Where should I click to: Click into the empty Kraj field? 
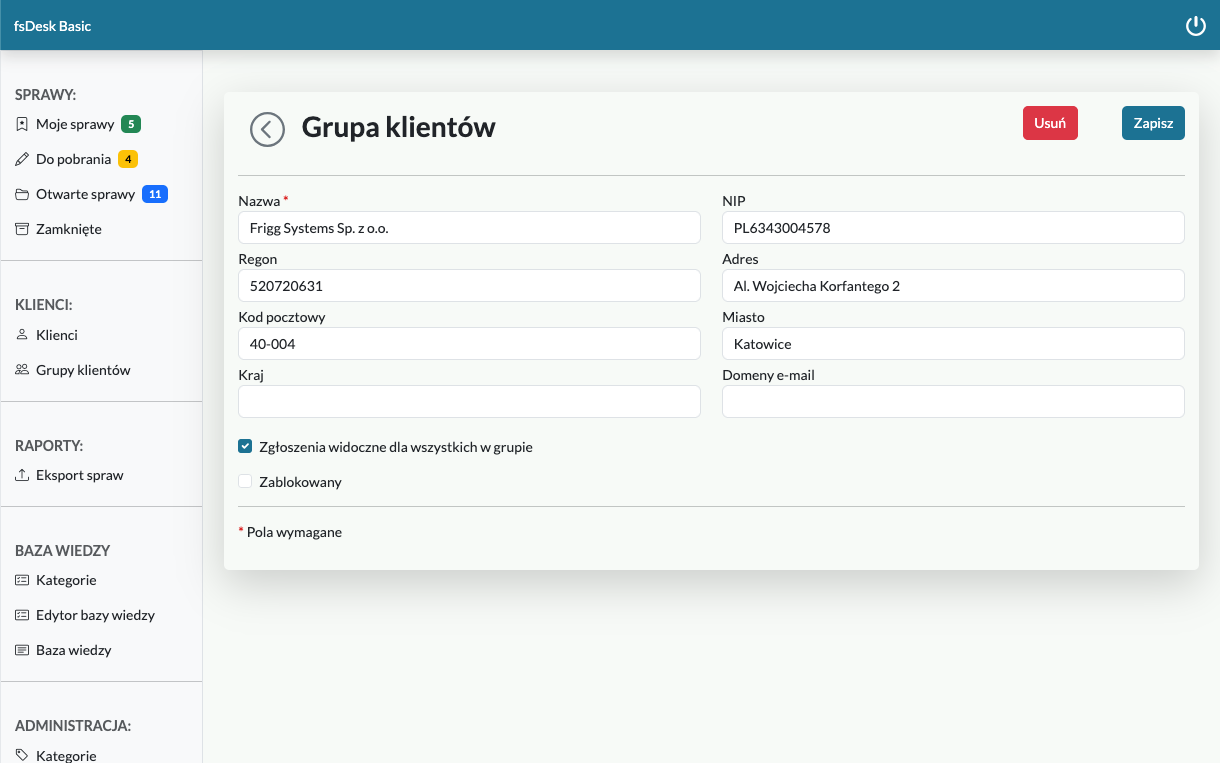pos(469,402)
